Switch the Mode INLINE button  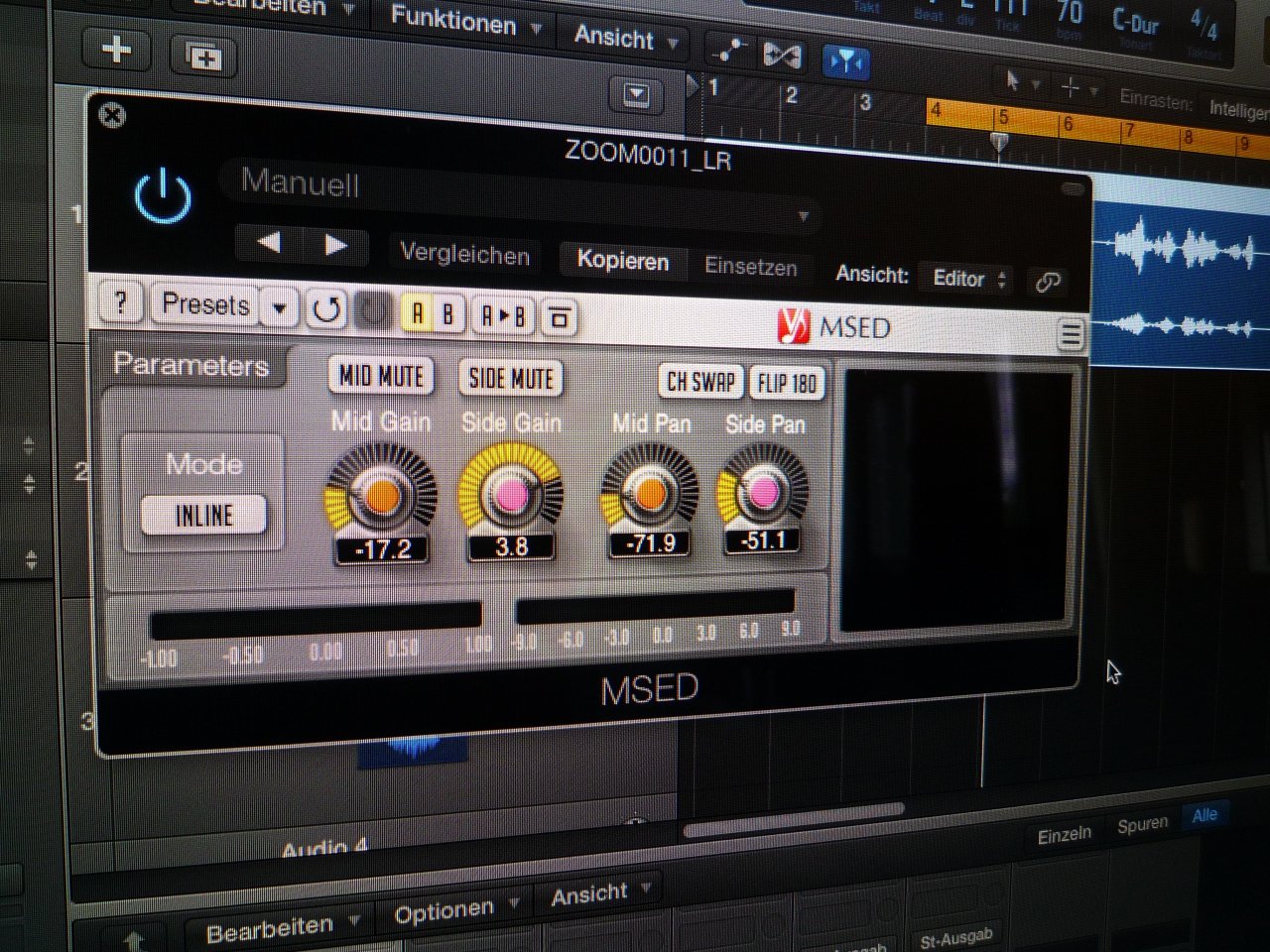(204, 516)
